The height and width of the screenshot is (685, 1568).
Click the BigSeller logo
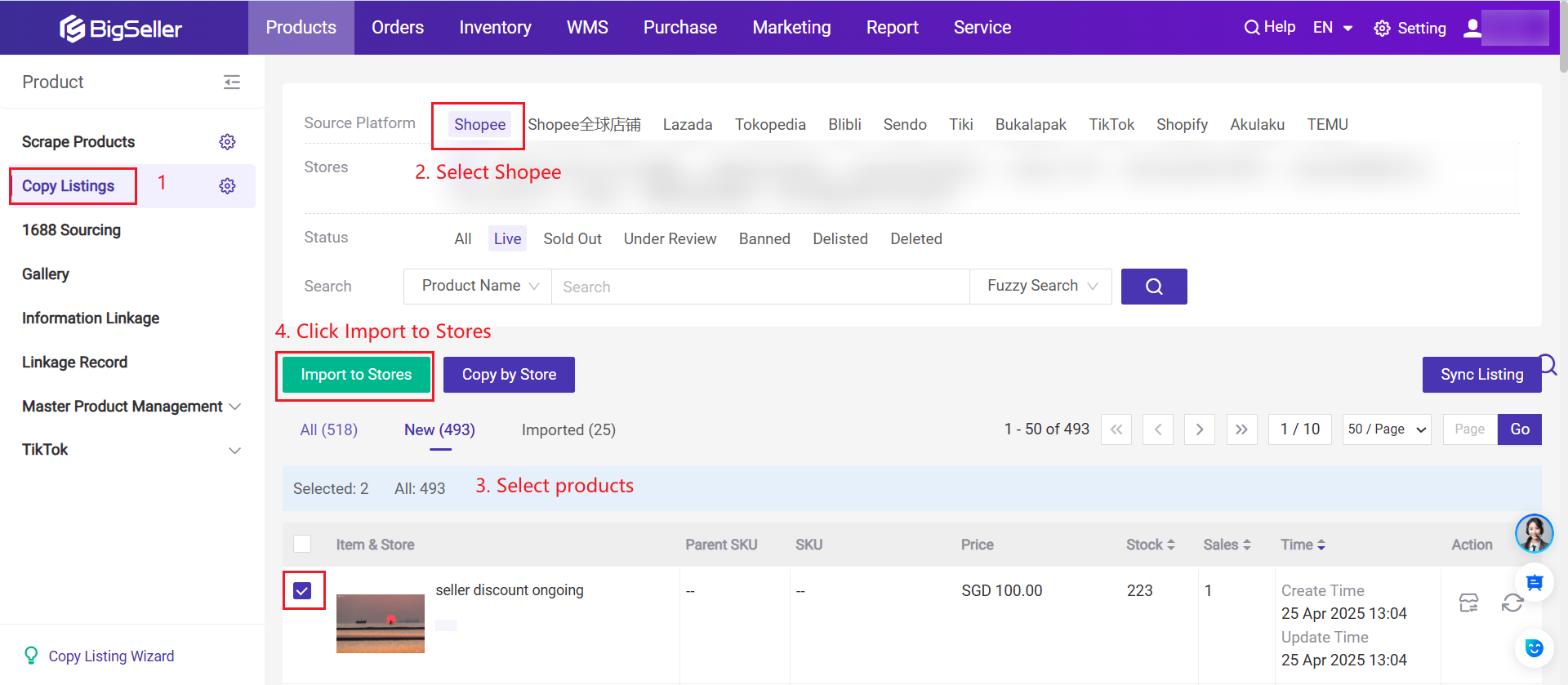coord(121,29)
